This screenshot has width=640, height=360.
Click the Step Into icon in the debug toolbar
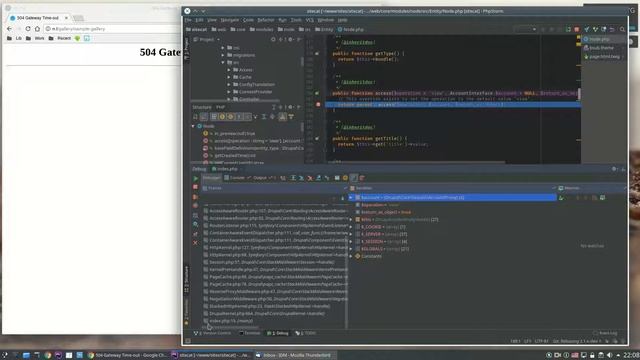click(301, 178)
